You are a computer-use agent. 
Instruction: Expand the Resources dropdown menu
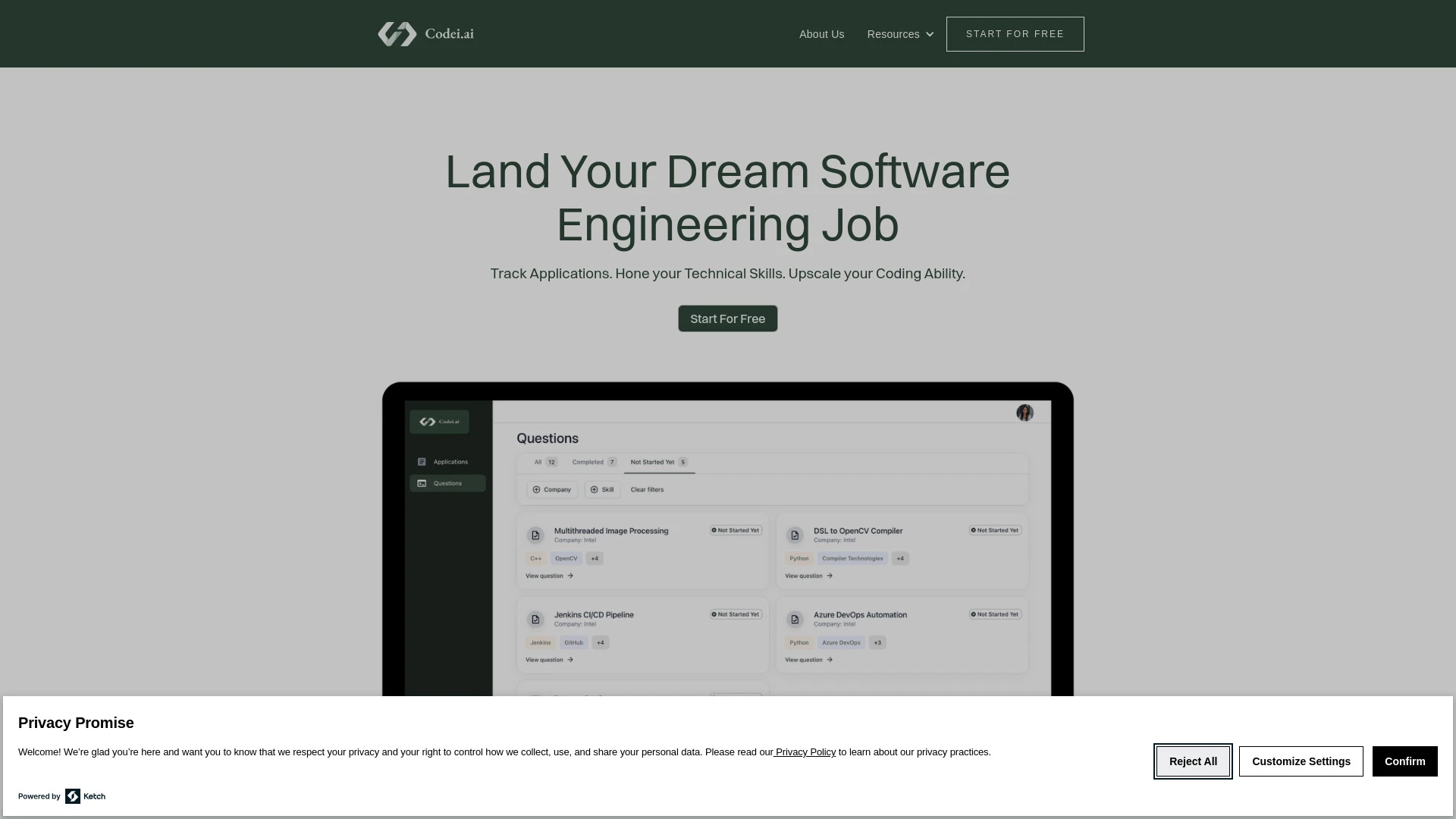tap(900, 34)
